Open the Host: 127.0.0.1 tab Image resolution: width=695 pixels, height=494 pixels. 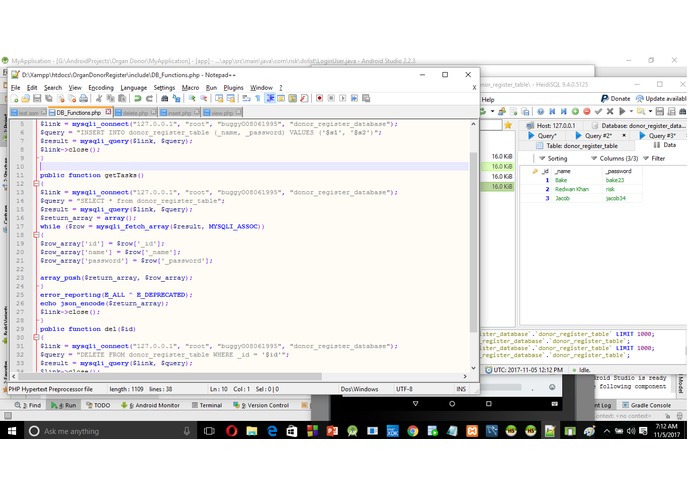coord(551,125)
